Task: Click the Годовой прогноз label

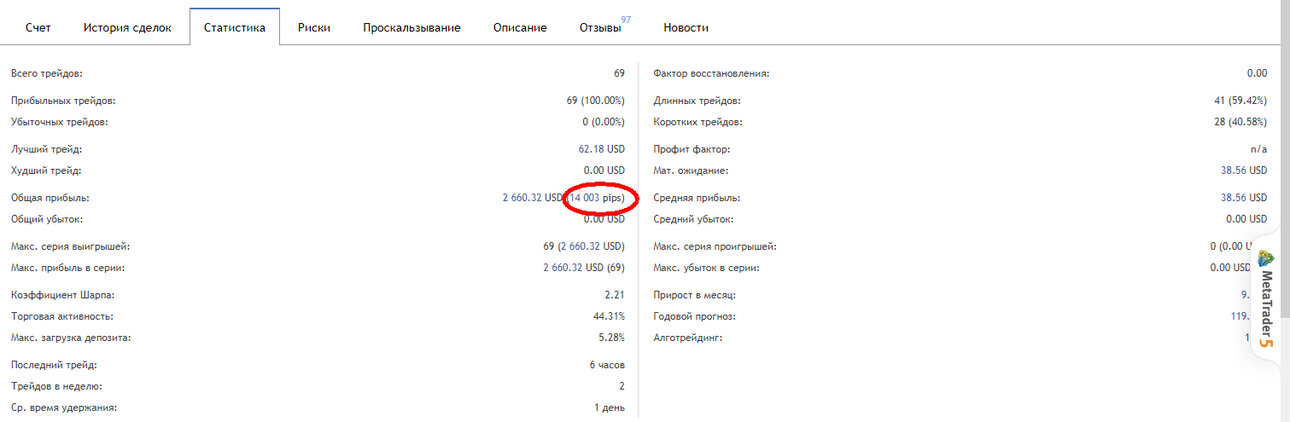Action: coord(694,316)
